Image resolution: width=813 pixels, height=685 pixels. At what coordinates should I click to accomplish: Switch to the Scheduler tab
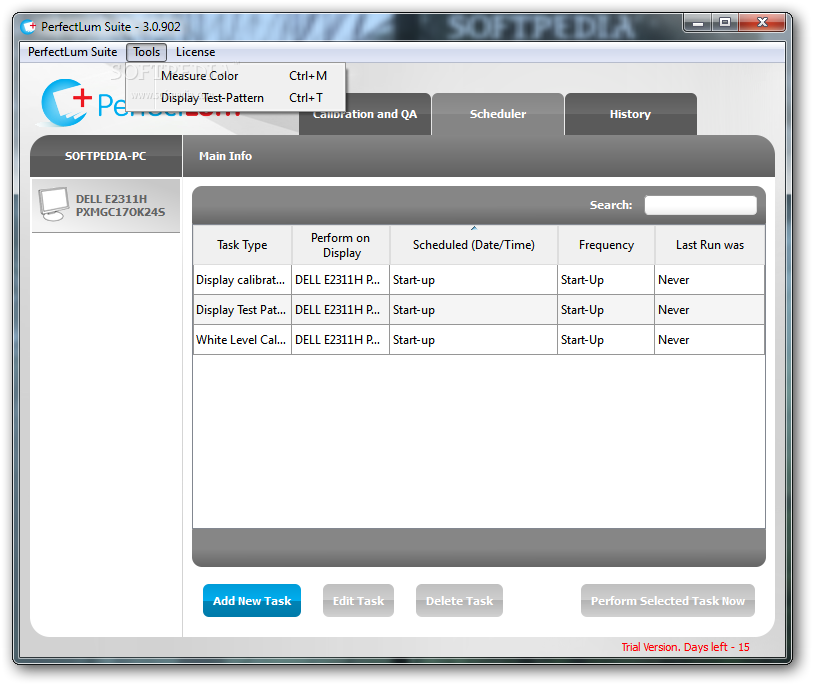(x=498, y=114)
